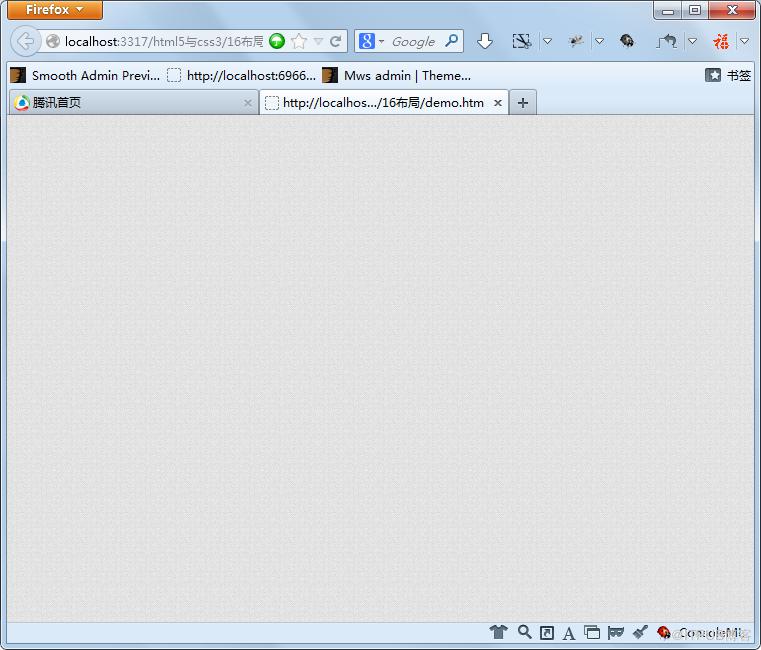This screenshot has width=761, height=650.
Task: Open the http://localhost:6966... bookmark
Action: tap(241, 75)
